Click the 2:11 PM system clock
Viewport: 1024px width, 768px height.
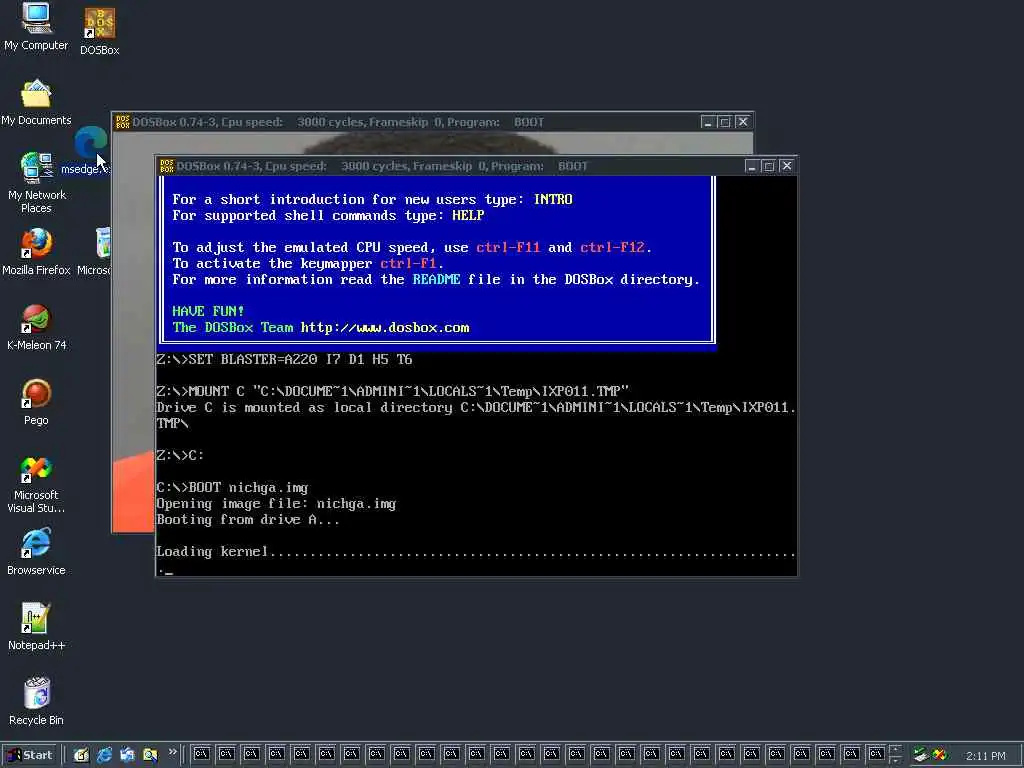pos(985,756)
